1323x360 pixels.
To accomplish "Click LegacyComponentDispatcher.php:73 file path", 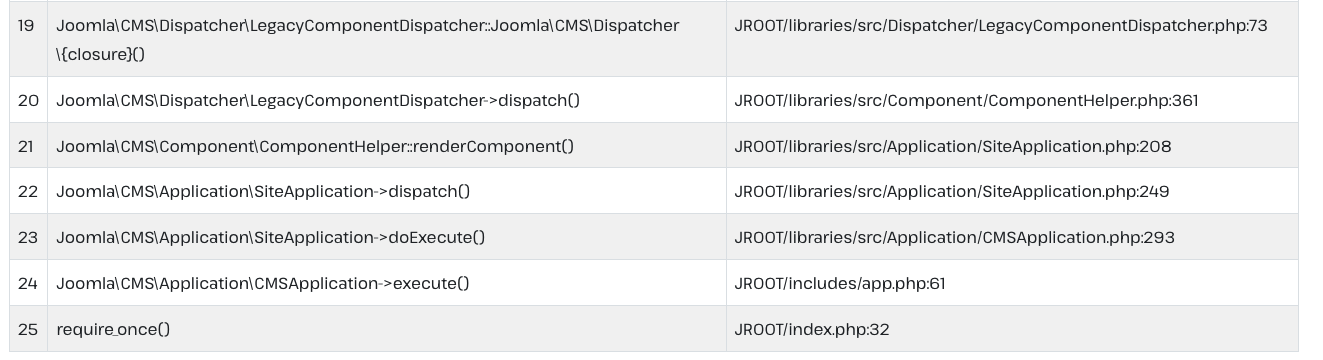I will click(x=1001, y=25).
